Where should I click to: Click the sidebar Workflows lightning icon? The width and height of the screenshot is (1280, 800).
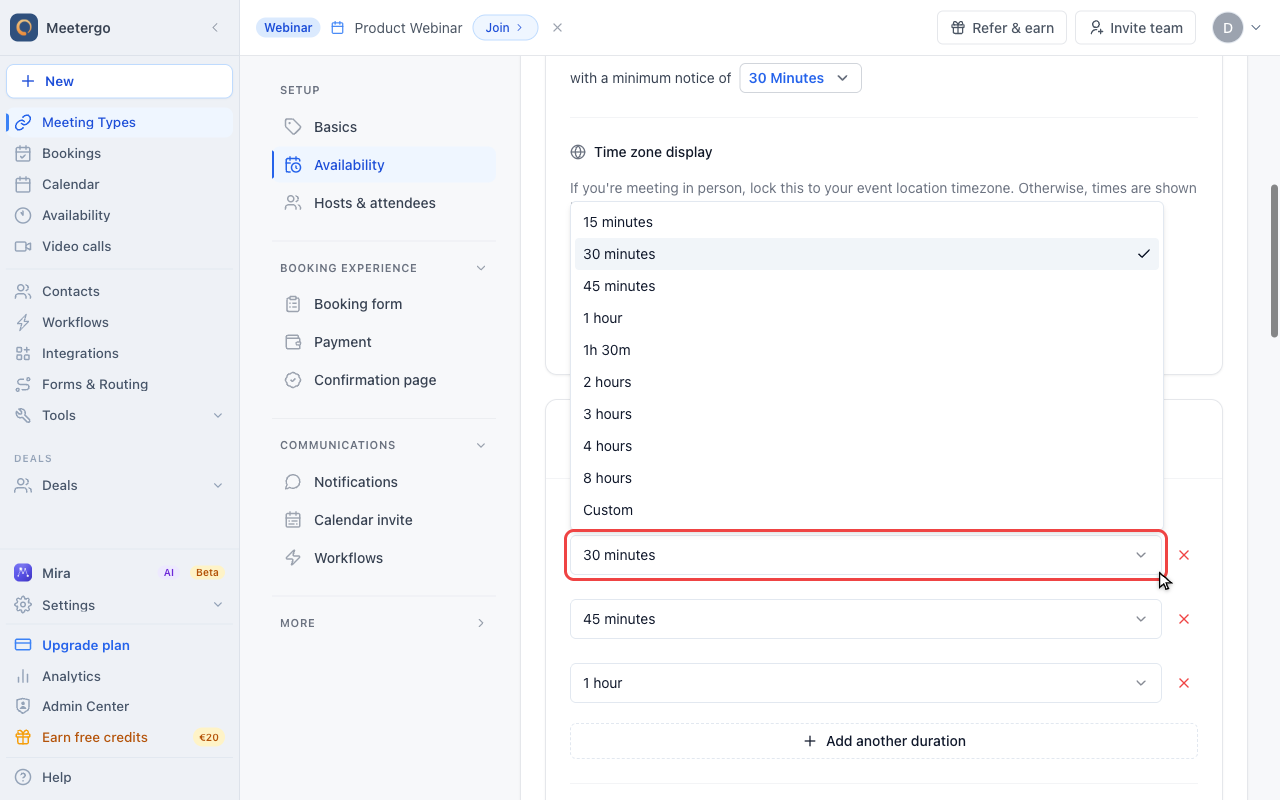tap(23, 322)
